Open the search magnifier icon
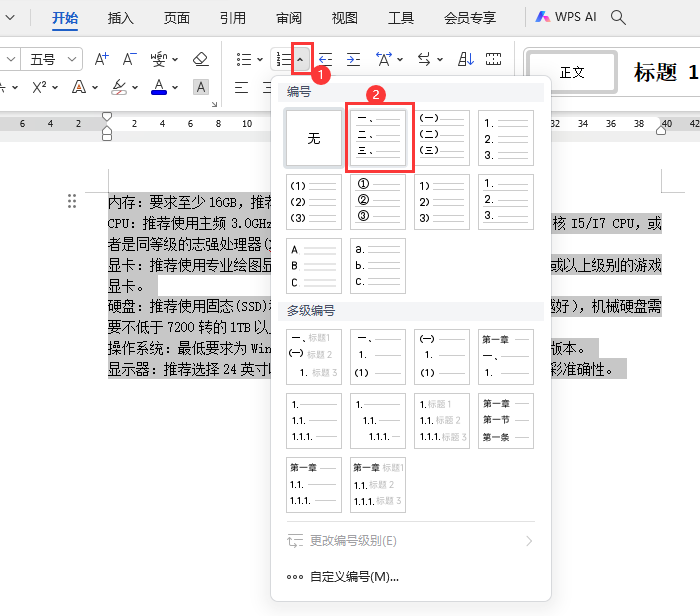 click(618, 17)
